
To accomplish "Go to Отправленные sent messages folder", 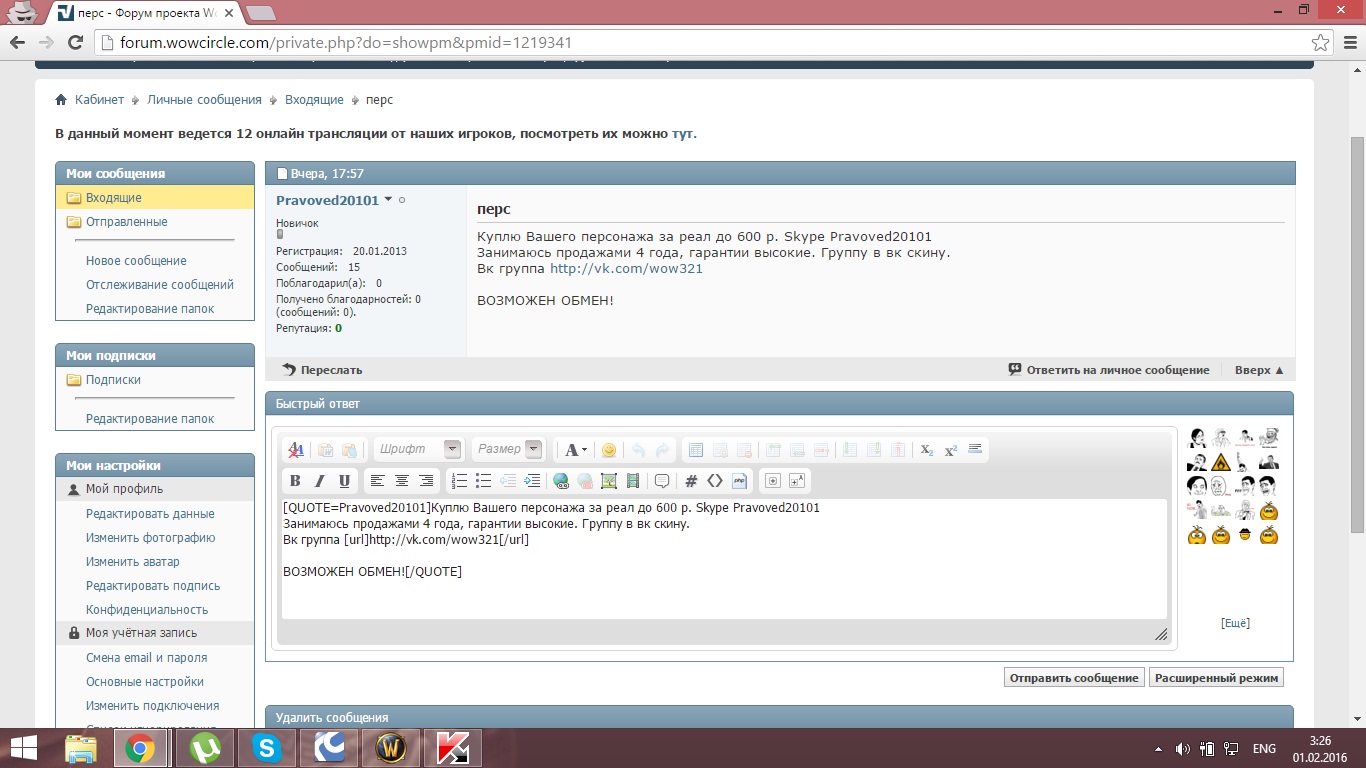I will [x=126, y=222].
